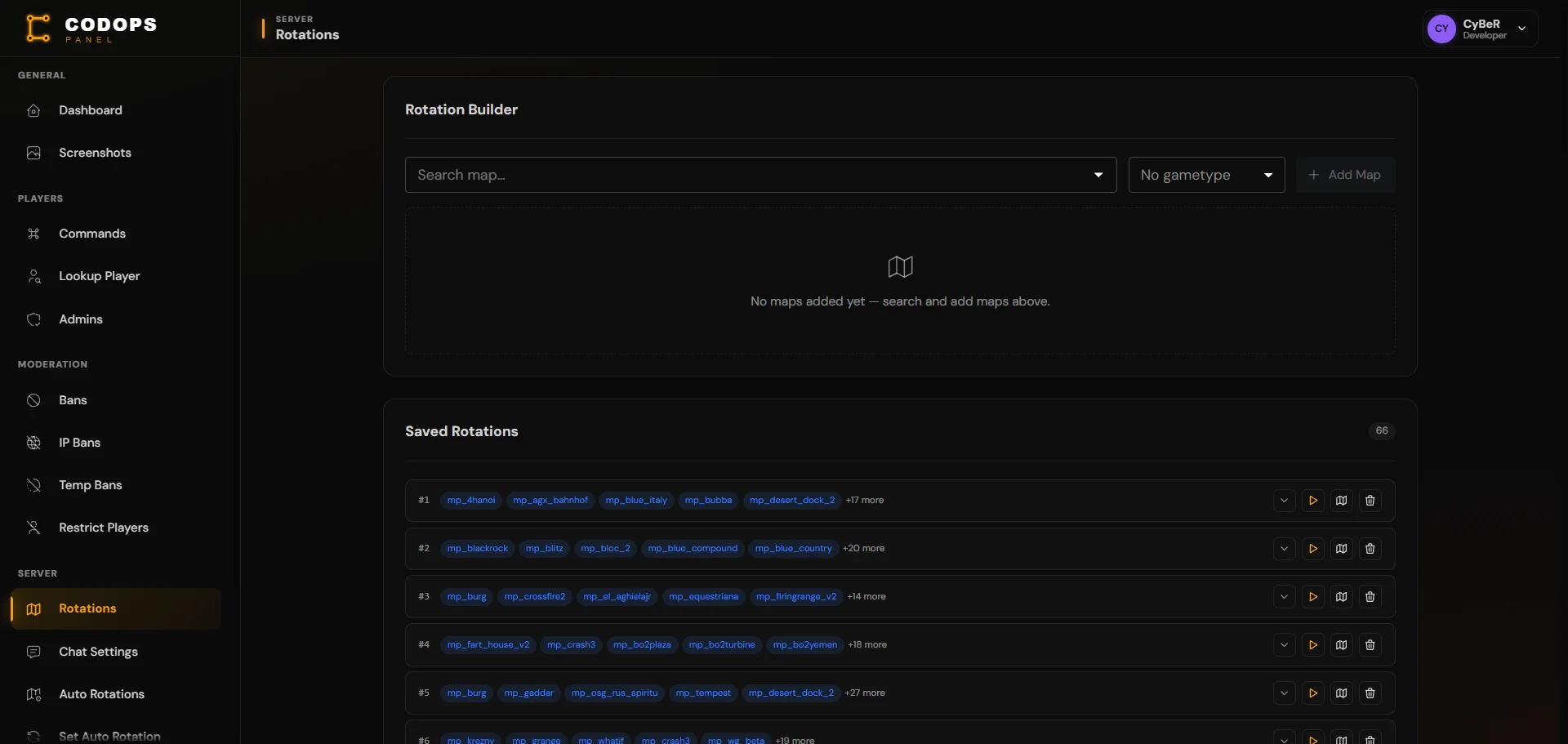1568x744 pixels.
Task: Click the Auto Rotations icon
Action: 33,694
